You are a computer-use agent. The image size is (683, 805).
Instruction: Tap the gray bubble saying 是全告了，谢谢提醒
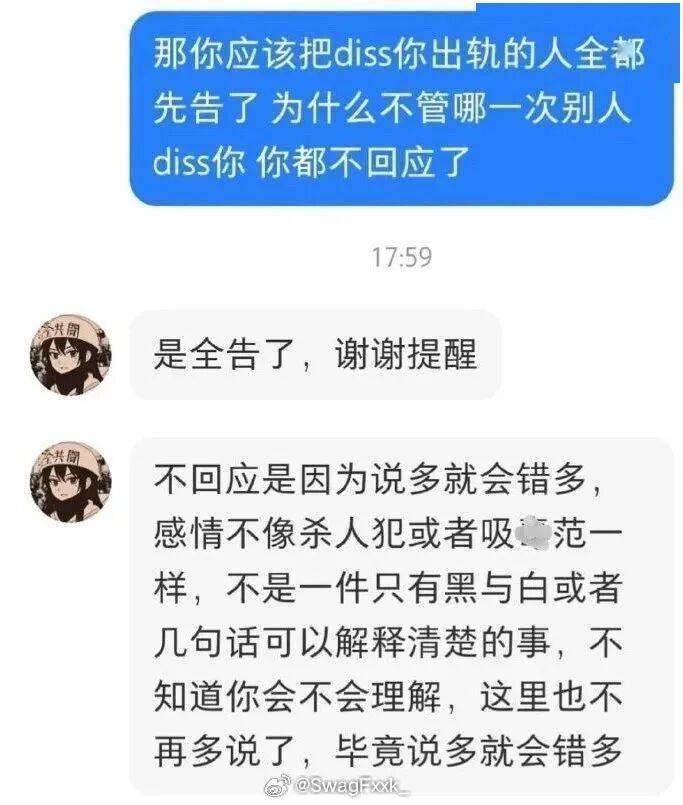[x=315, y=355]
